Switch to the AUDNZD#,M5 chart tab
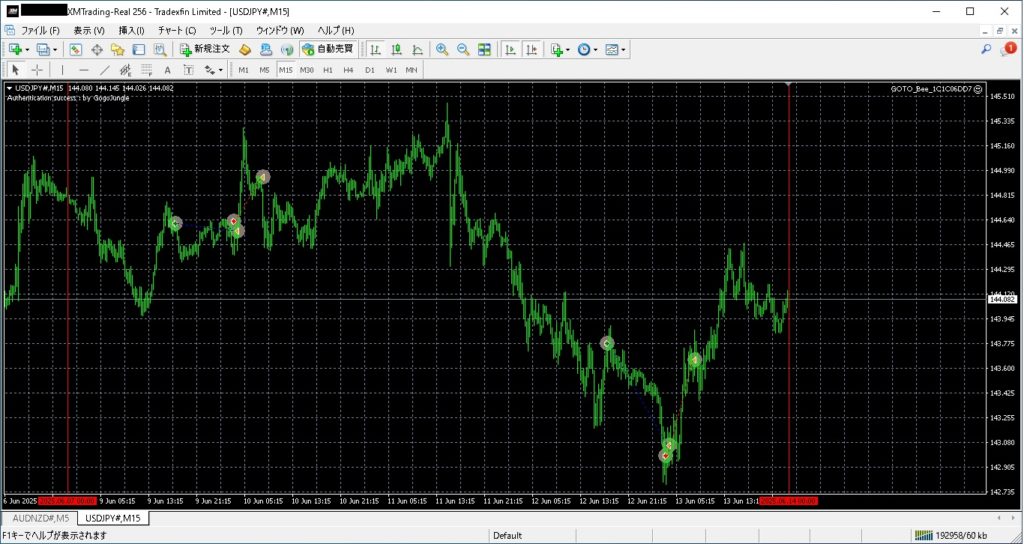 click(40, 518)
